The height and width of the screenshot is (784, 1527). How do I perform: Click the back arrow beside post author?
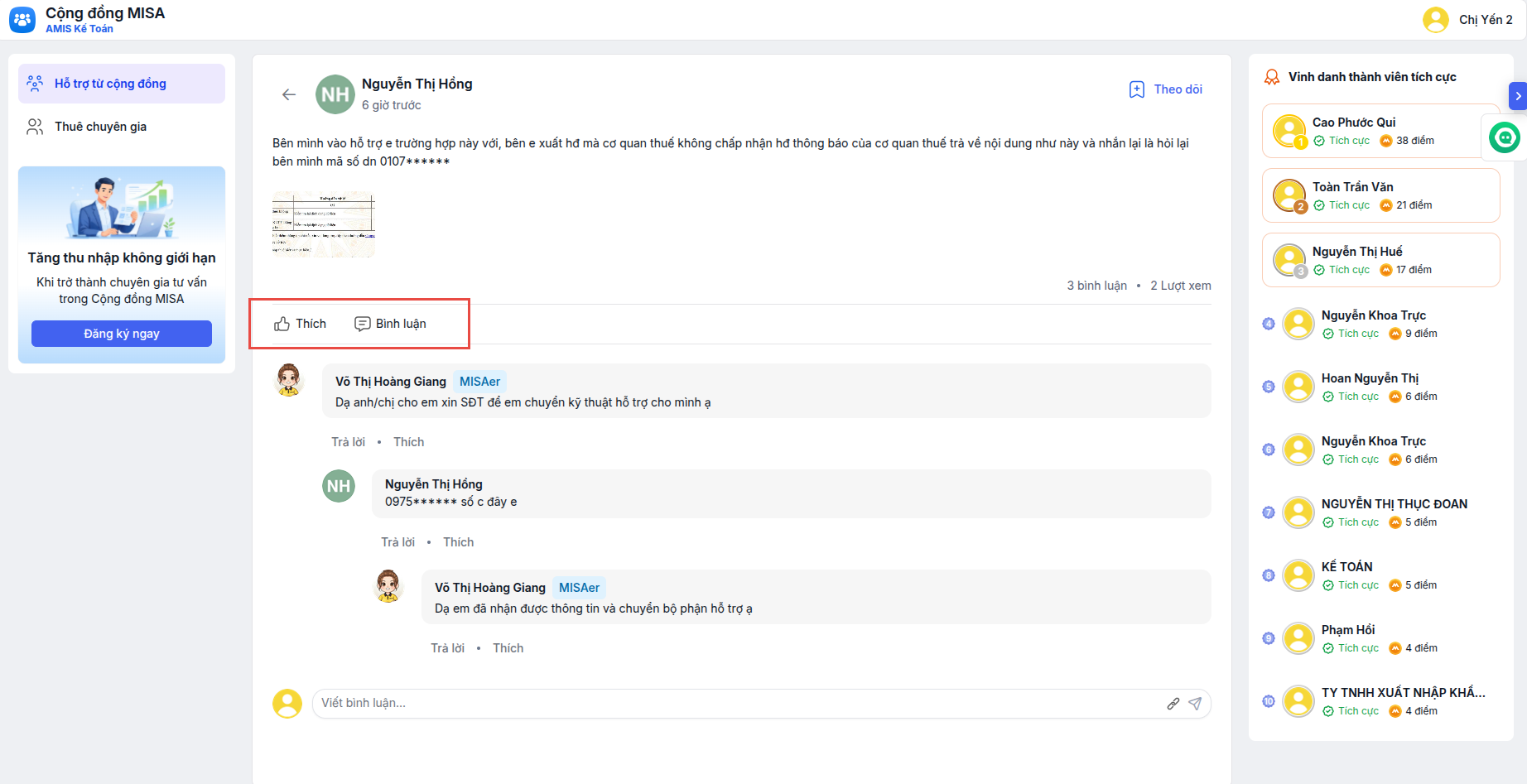(x=289, y=94)
